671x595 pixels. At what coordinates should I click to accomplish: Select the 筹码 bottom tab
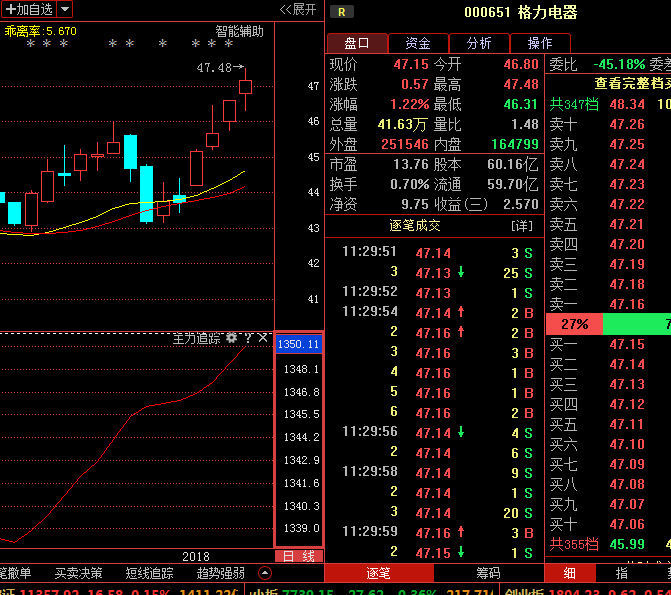(488, 573)
